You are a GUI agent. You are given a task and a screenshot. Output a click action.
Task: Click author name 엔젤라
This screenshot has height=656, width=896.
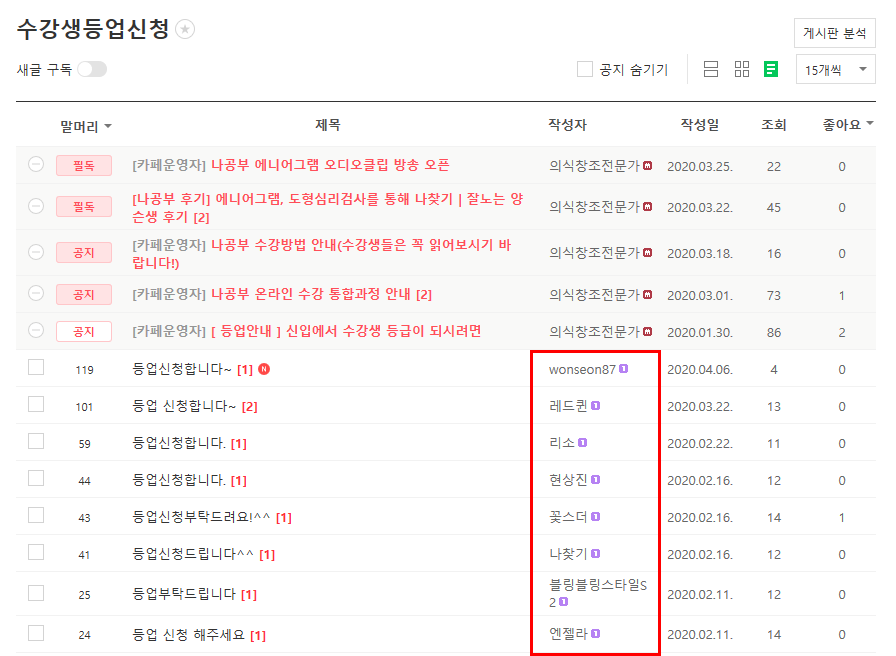[x=568, y=634]
